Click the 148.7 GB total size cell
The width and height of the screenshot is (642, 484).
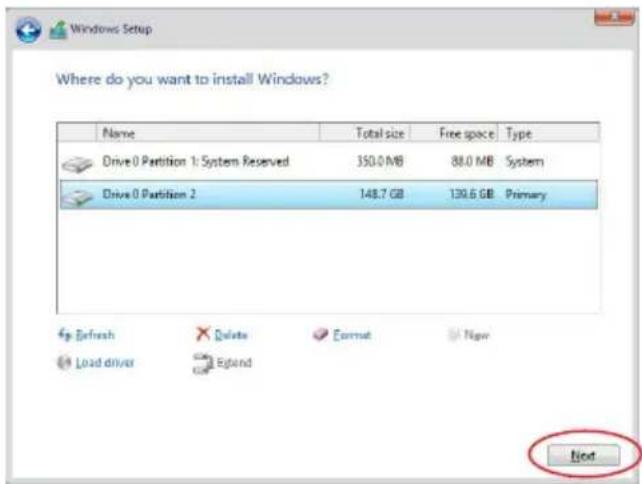[x=382, y=194]
